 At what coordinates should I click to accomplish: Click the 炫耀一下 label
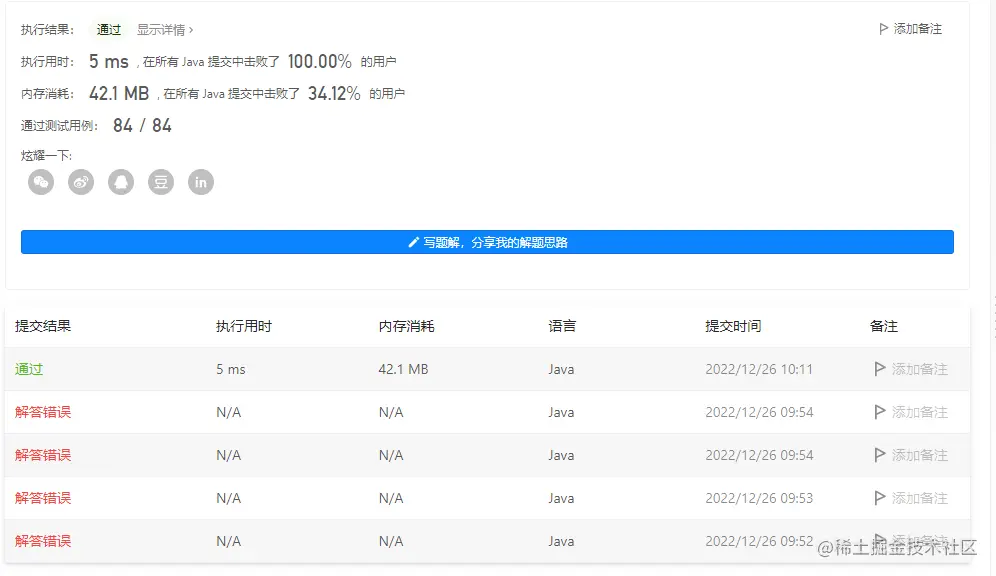click(x=46, y=156)
